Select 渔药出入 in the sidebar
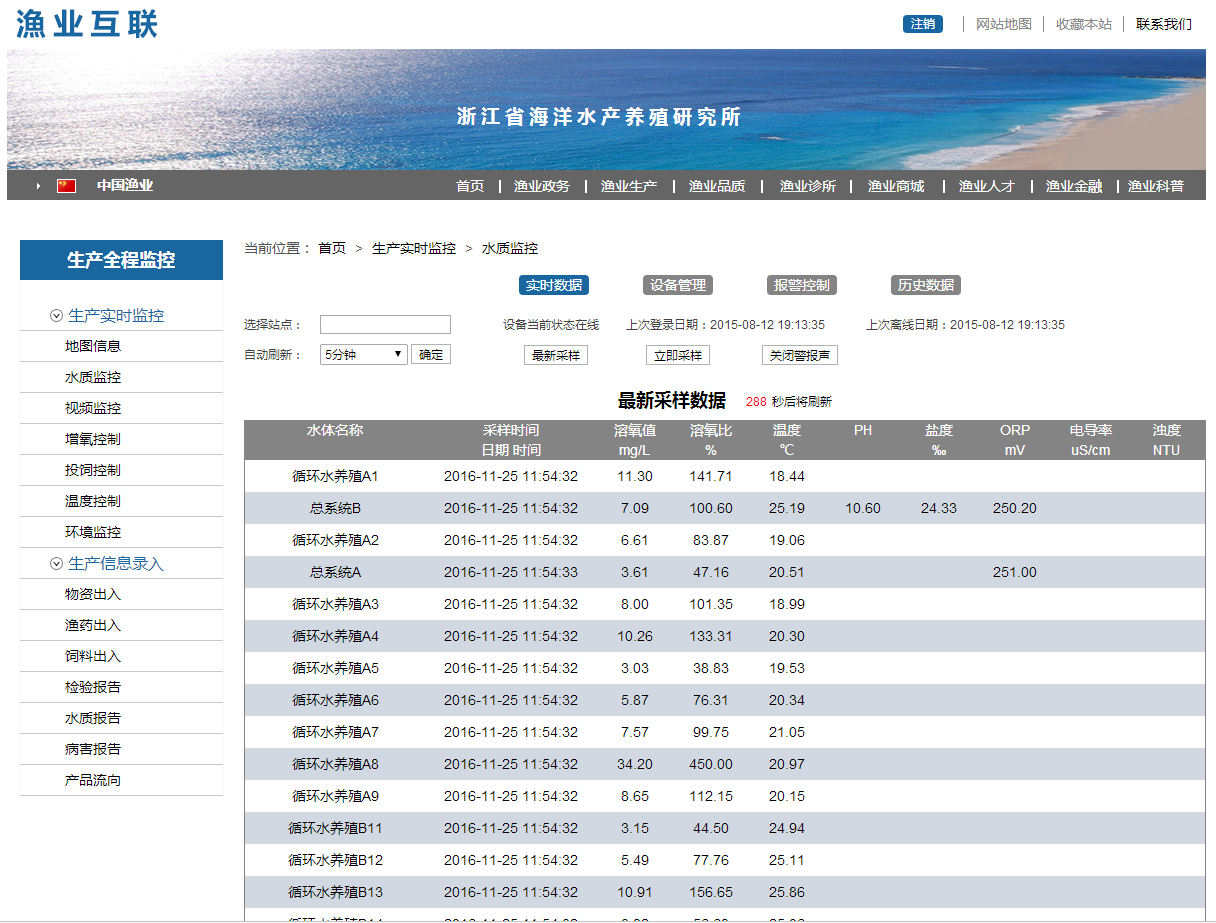The height and width of the screenshot is (923, 1216). (93, 626)
